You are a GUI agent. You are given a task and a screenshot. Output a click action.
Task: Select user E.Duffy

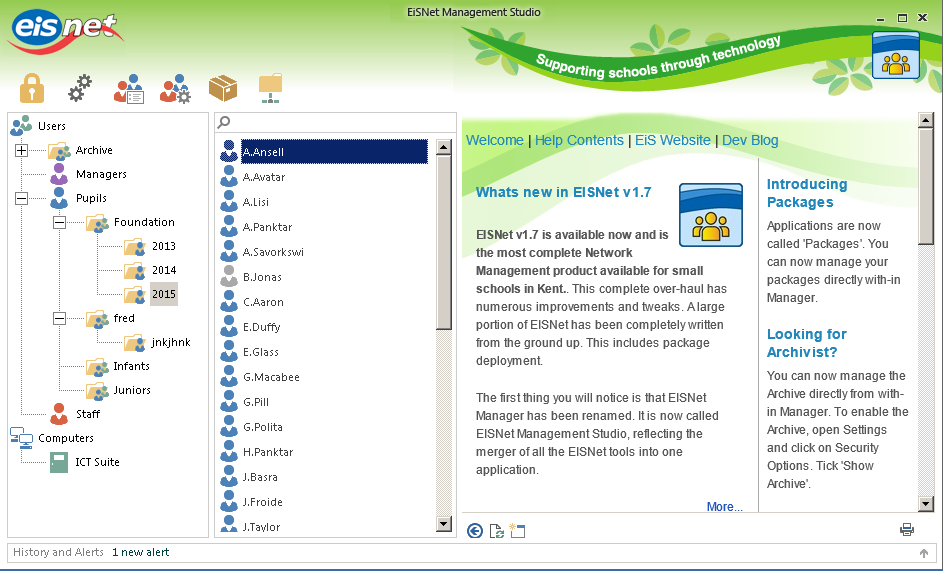coord(262,327)
